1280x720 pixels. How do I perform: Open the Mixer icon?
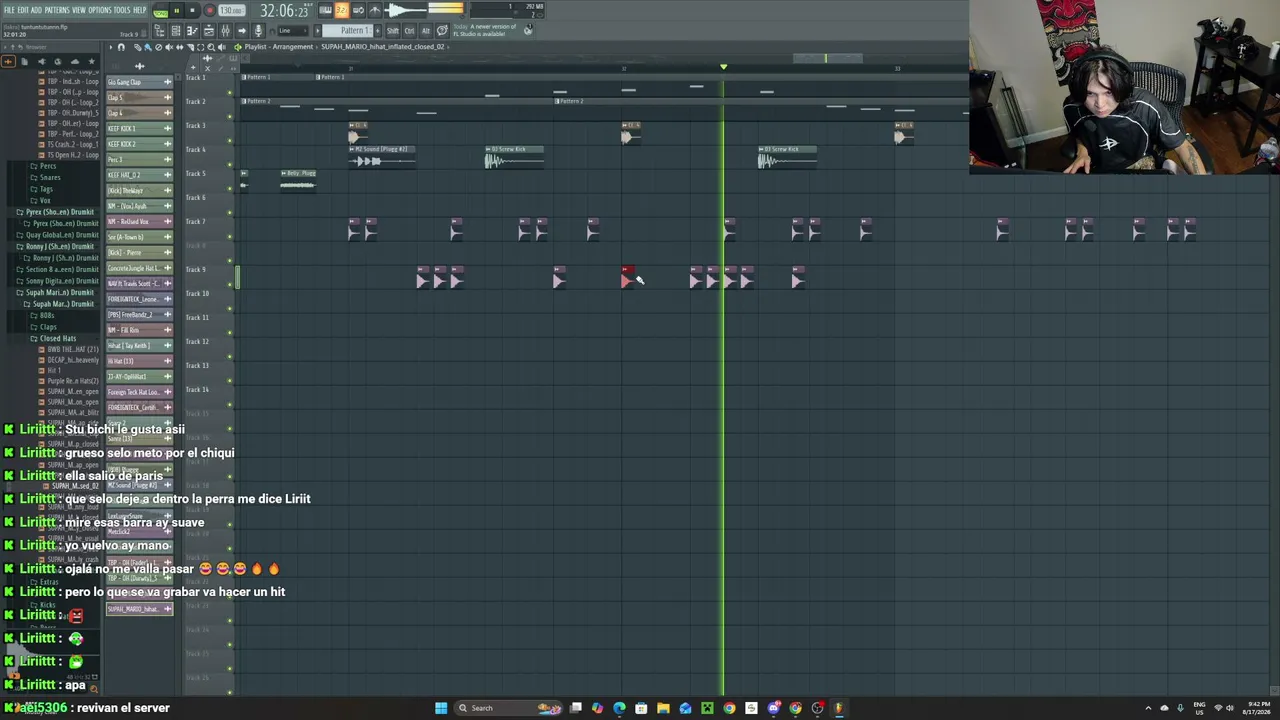(x=224, y=31)
